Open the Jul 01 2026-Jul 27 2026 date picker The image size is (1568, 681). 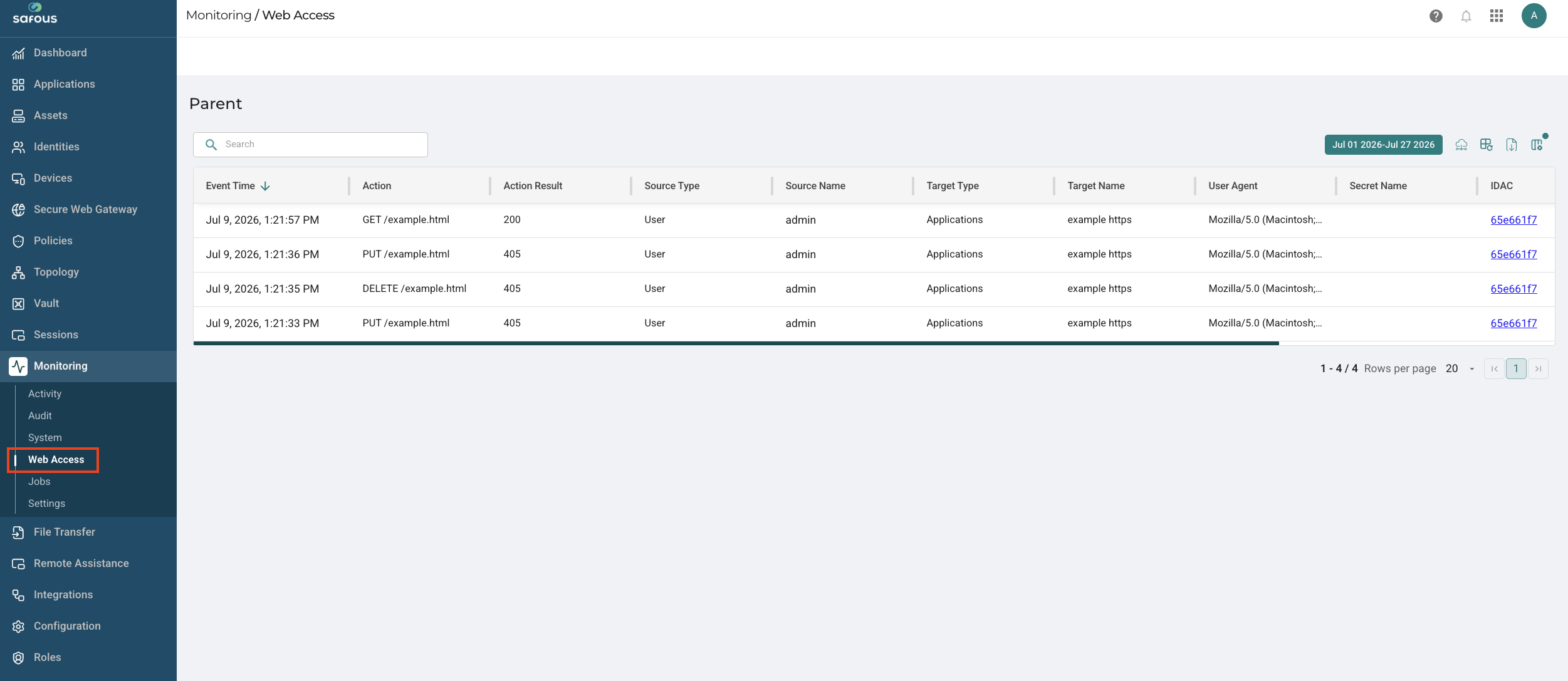pos(1383,145)
